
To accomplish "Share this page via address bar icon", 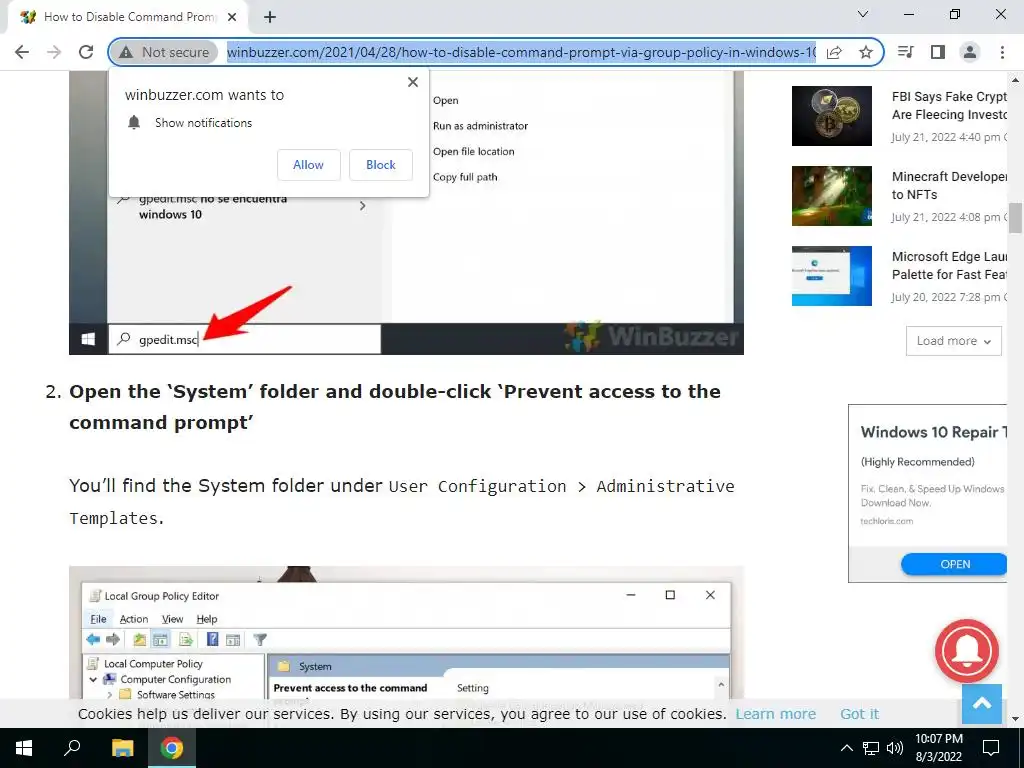I will (x=834, y=52).
